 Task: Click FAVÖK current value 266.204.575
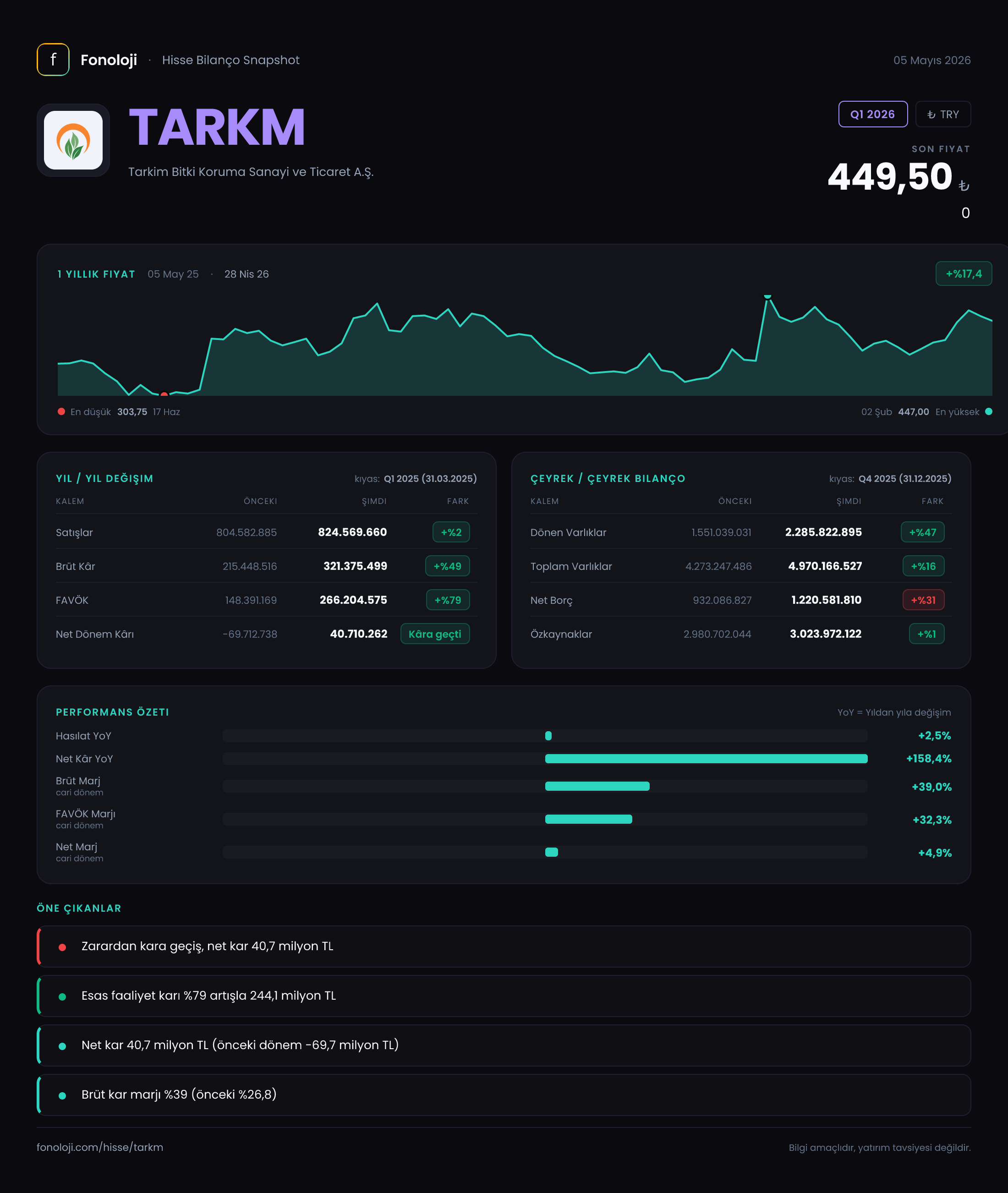pyautogui.click(x=353, y=600)
